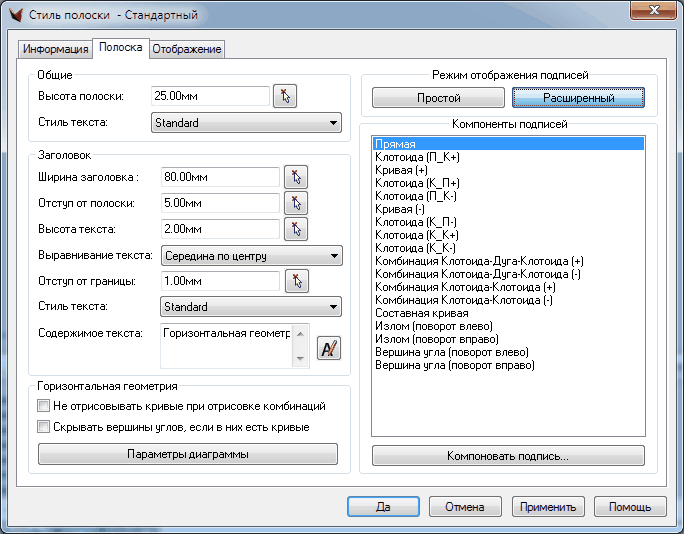Click the application logo in title bar
684x534 pixels.
pos(15,15)
